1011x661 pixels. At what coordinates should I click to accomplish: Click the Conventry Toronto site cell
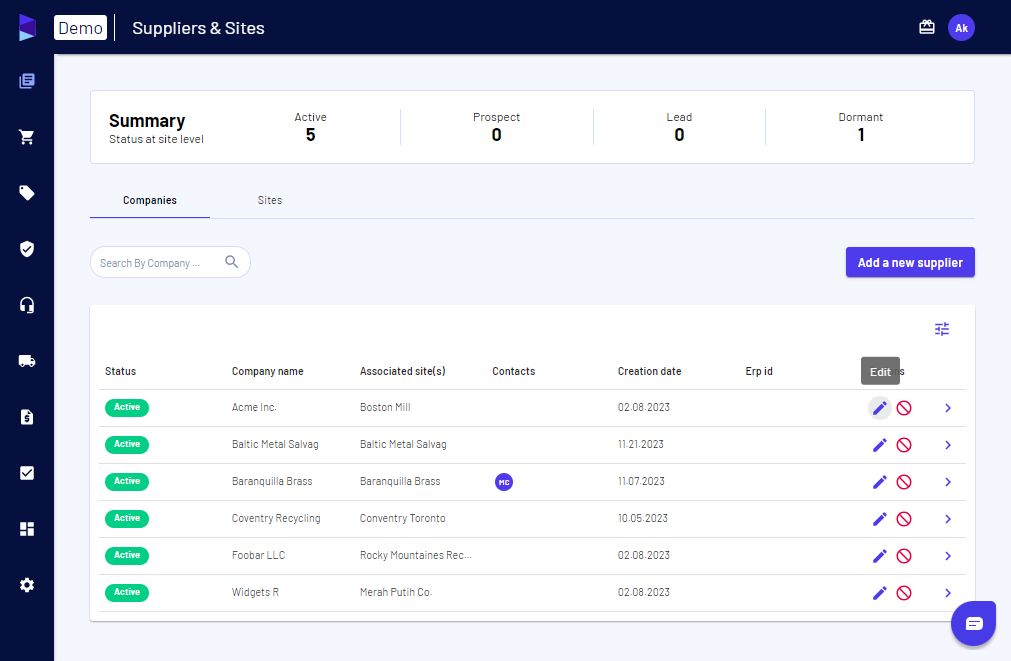(x=402, y=518)
